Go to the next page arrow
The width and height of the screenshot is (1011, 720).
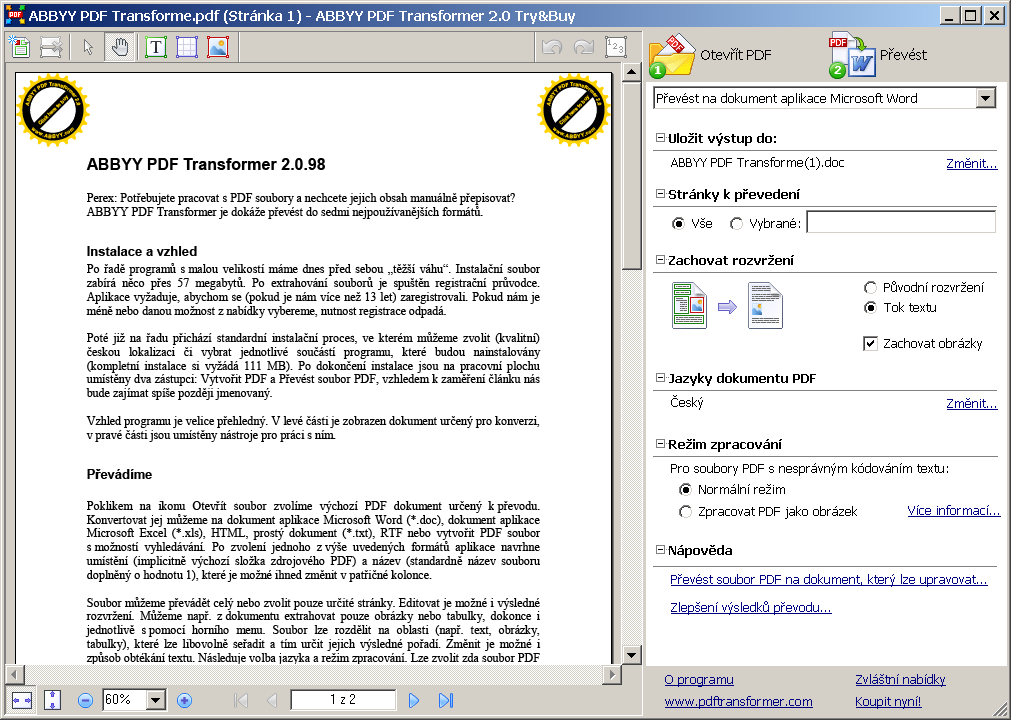click(x=414, y=700)
